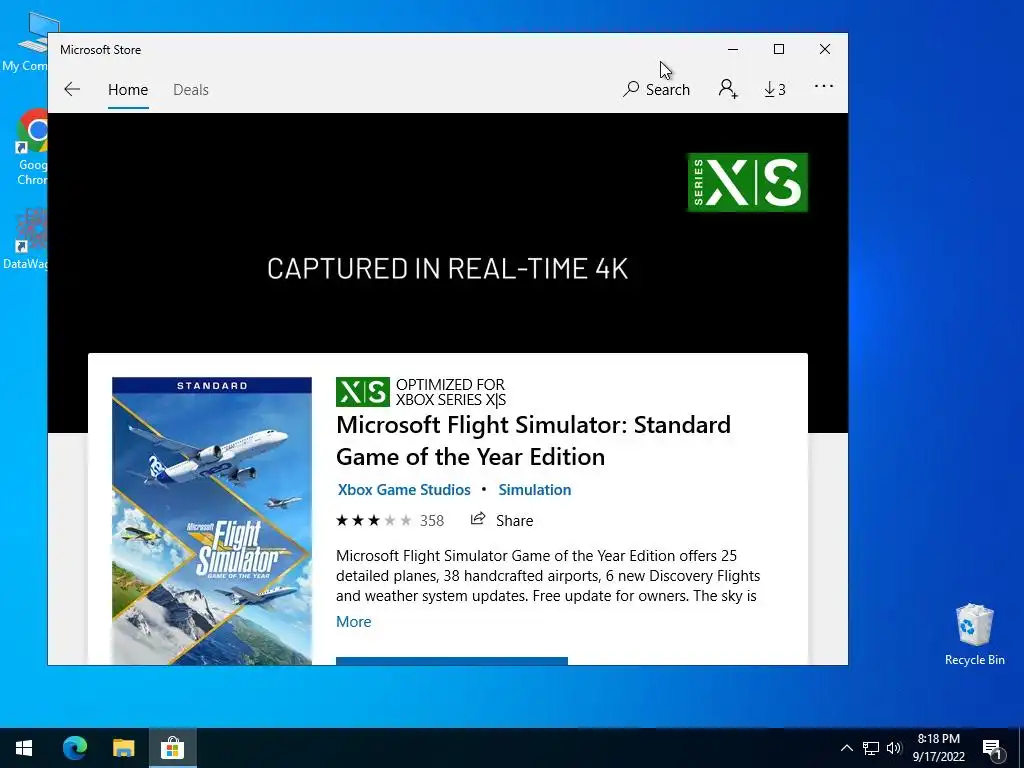Expand the description with More

(353, 622)
